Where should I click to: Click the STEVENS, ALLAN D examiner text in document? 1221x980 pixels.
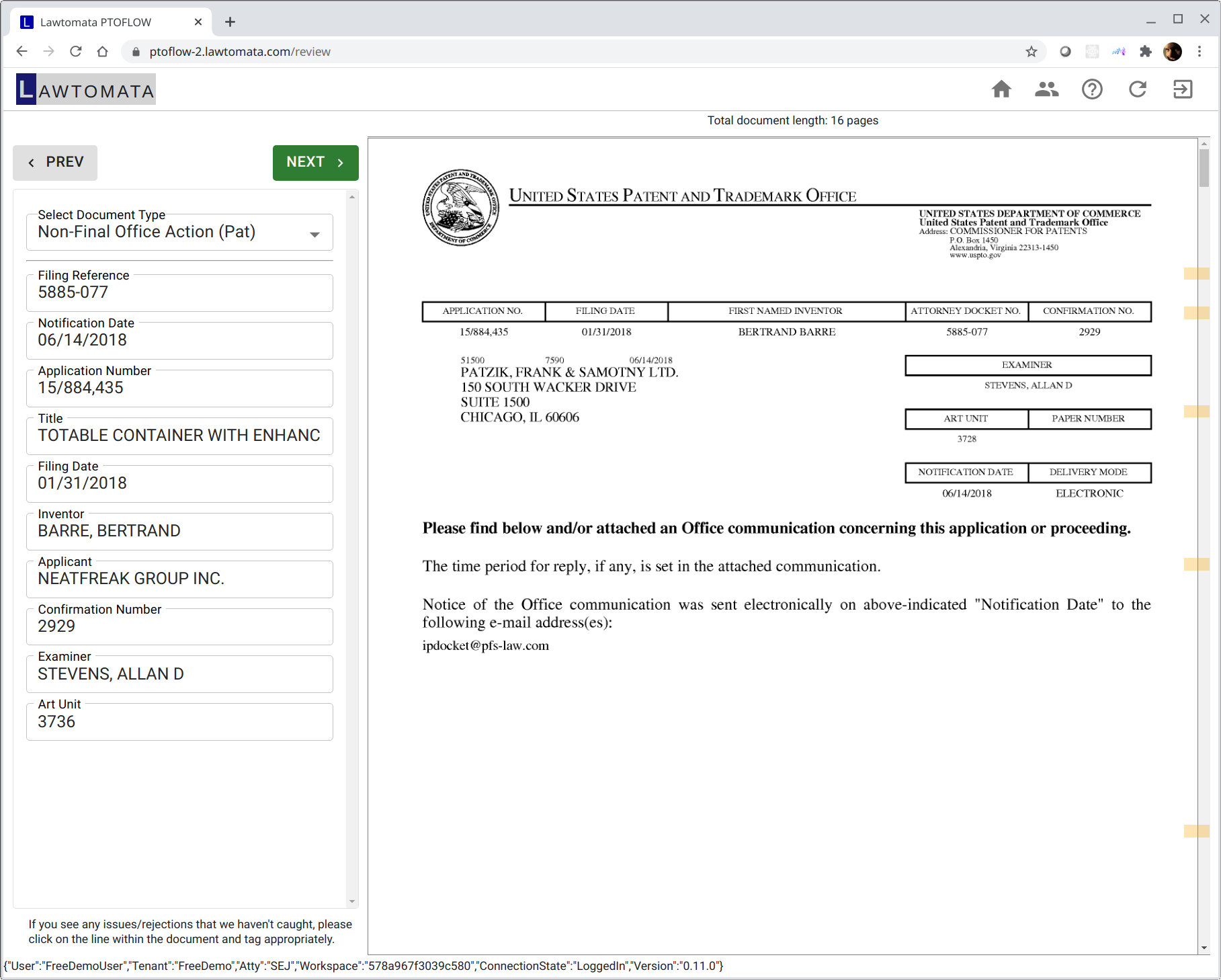click(1028, 386)
